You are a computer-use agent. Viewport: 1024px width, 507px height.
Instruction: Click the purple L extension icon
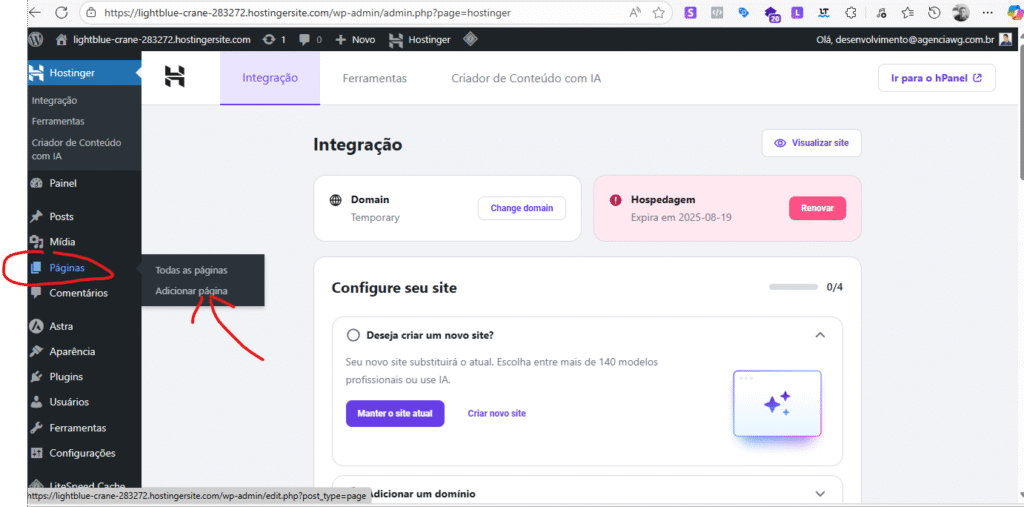[x=797, y=12]
